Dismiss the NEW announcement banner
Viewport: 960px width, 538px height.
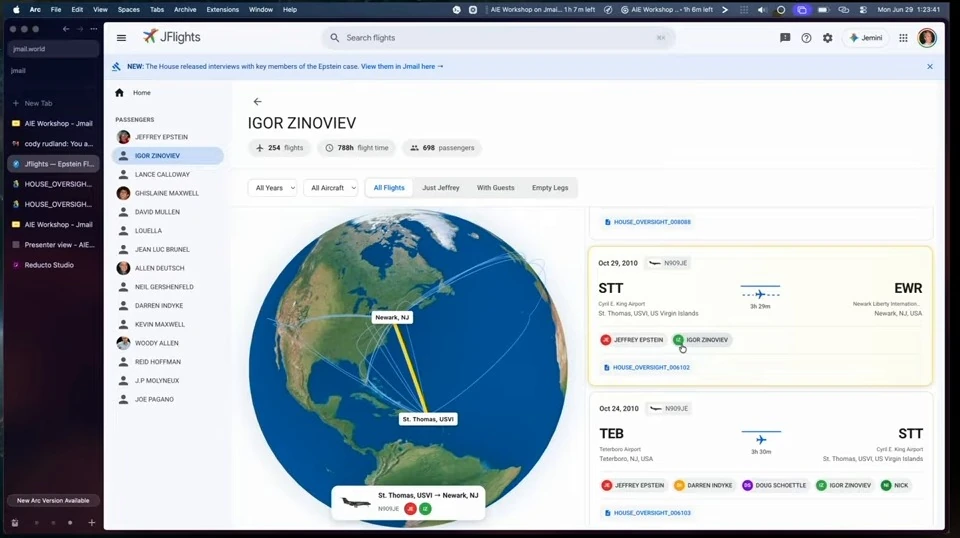929,66
